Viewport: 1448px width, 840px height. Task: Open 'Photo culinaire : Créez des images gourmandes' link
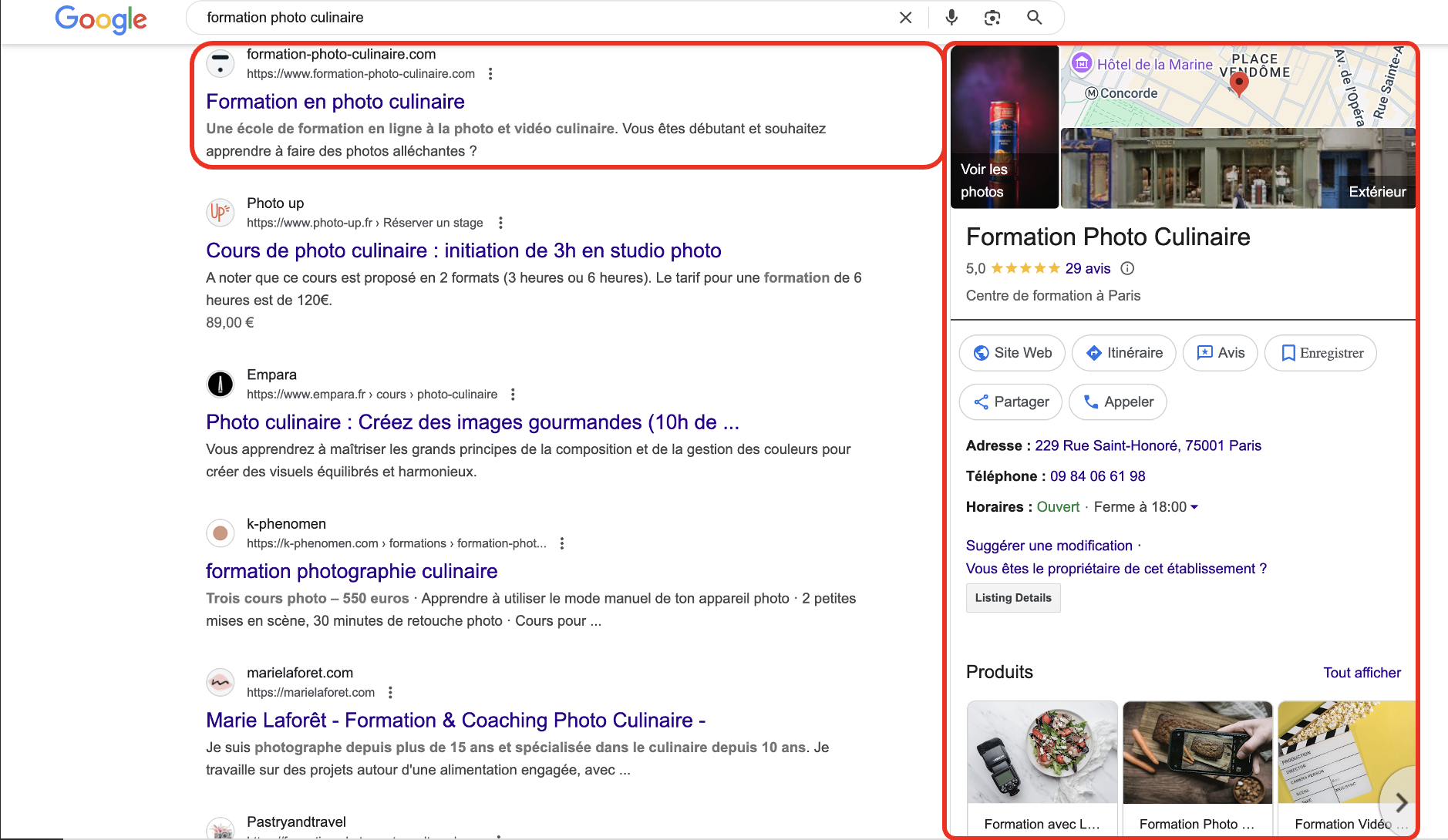click(x=473, y=422)
